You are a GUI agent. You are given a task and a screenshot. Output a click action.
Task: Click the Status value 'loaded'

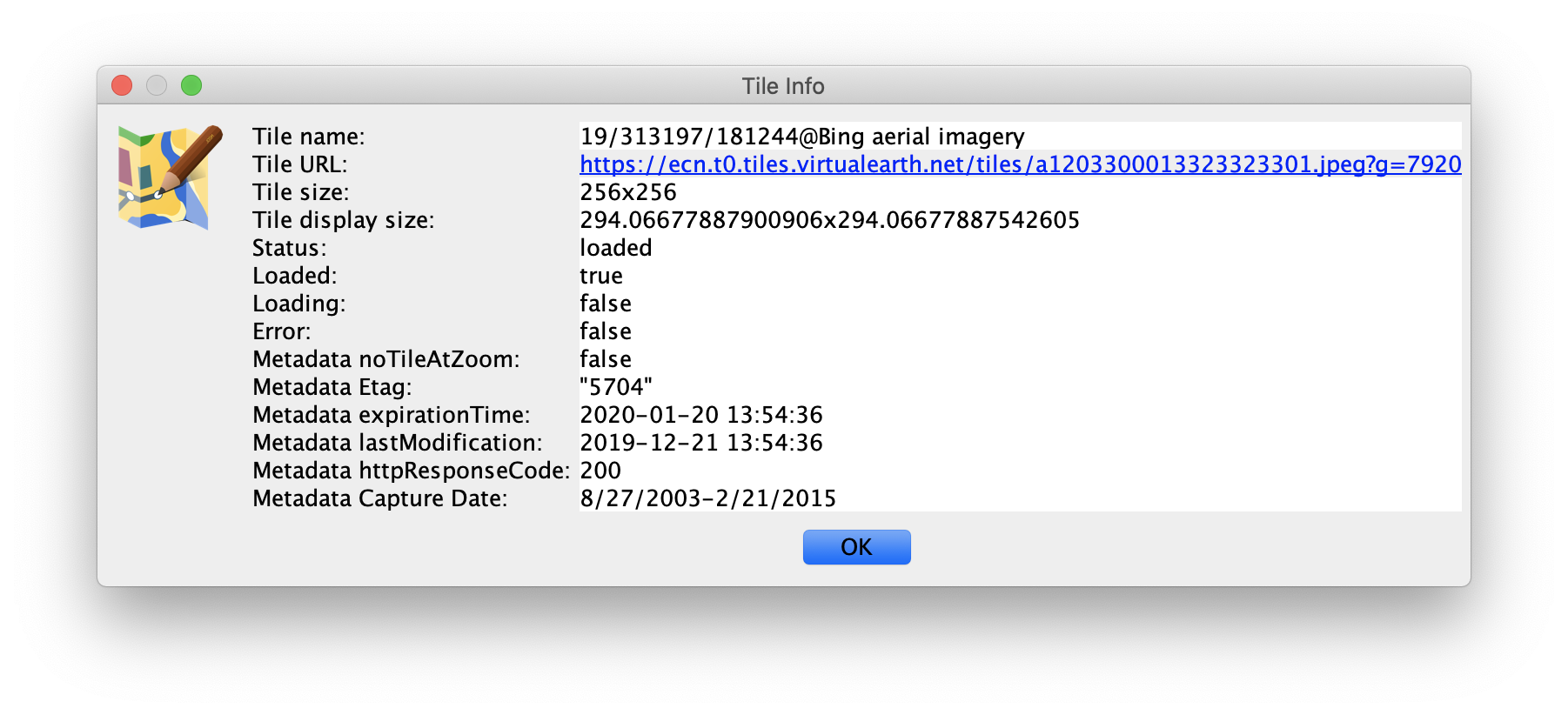pyautogui.click(x=616, y=248)
